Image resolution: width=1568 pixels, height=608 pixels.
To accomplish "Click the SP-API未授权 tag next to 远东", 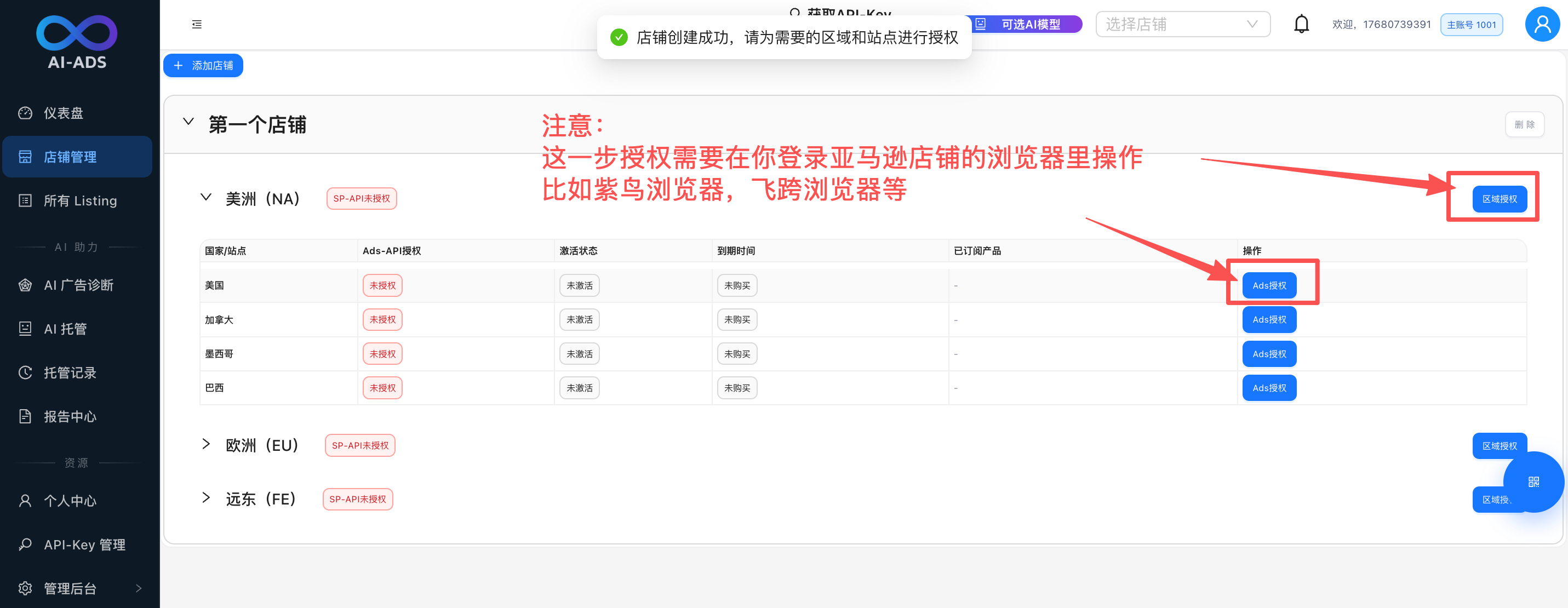I will coord(357,499).
